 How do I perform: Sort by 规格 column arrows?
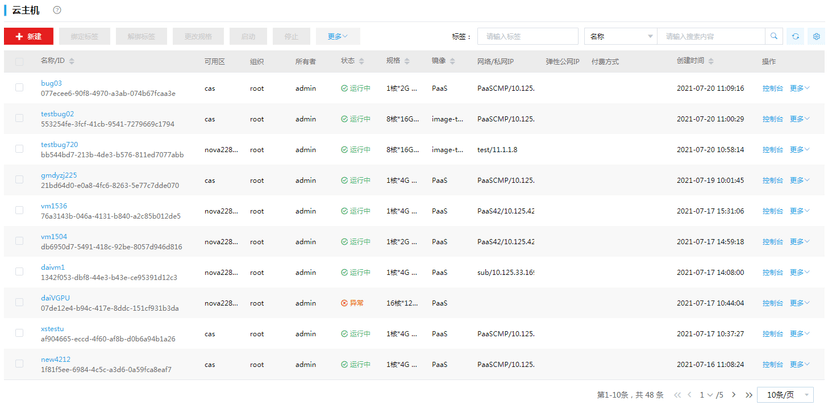407,62
